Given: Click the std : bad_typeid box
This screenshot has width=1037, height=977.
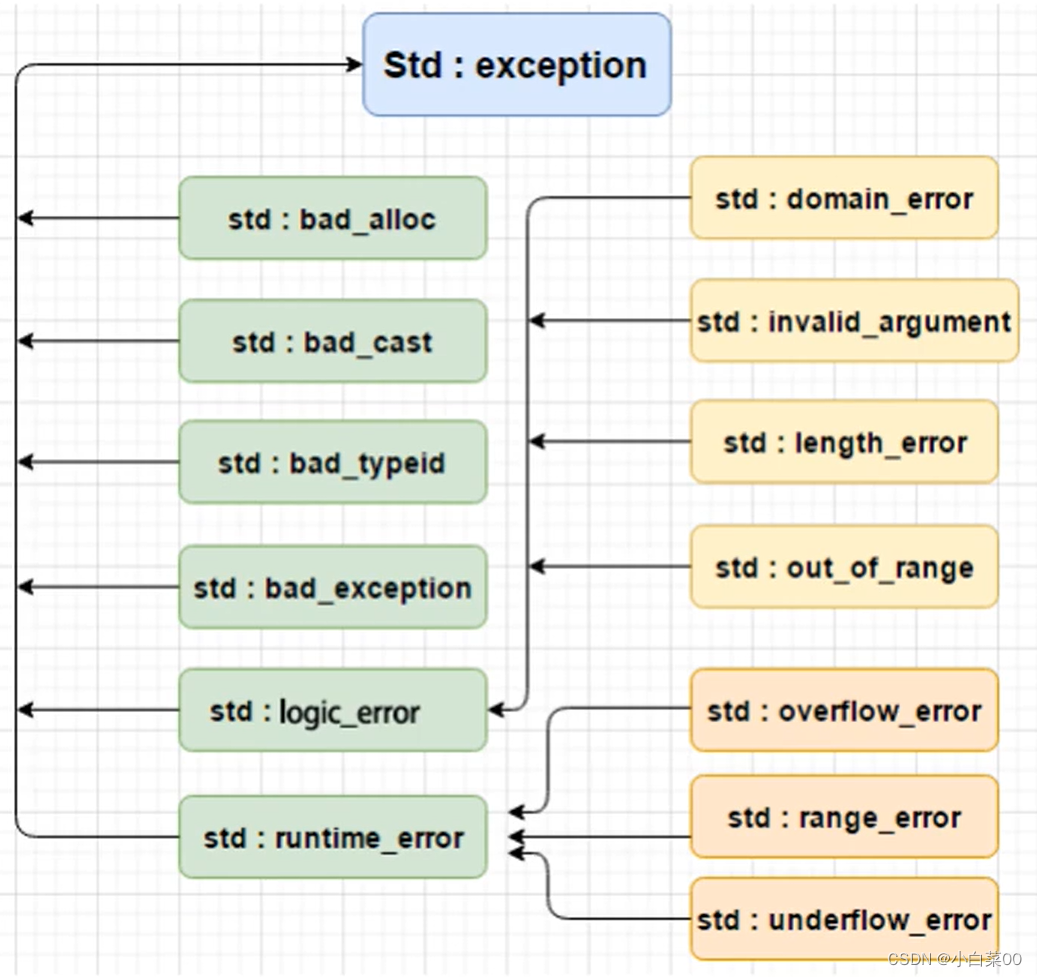Looking at the screenshot, I should point(332,462).
